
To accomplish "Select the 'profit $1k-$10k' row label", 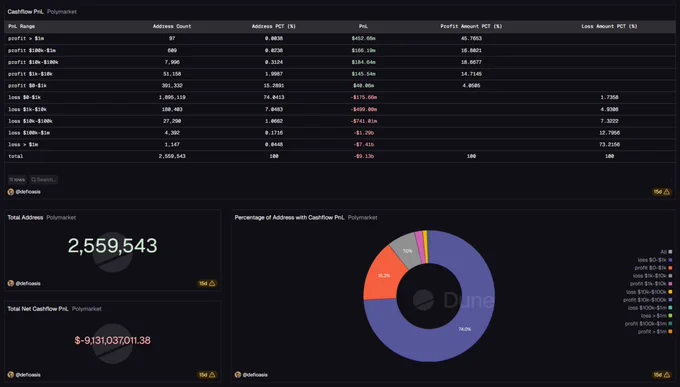I will point(30,74).
